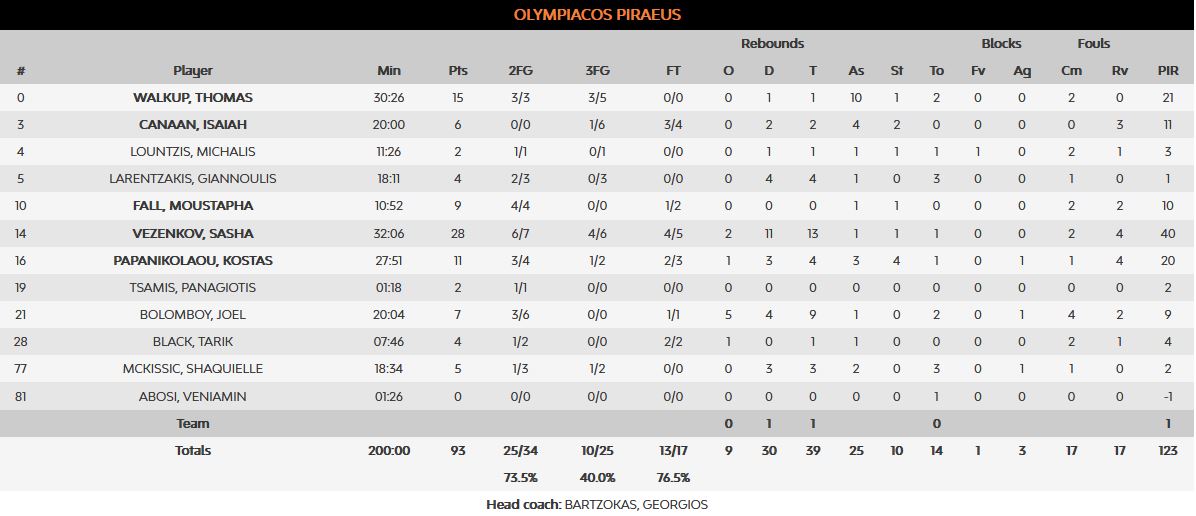Click Black, Tarik player name
The image size is (1196, 516).
tap(193, 342)
